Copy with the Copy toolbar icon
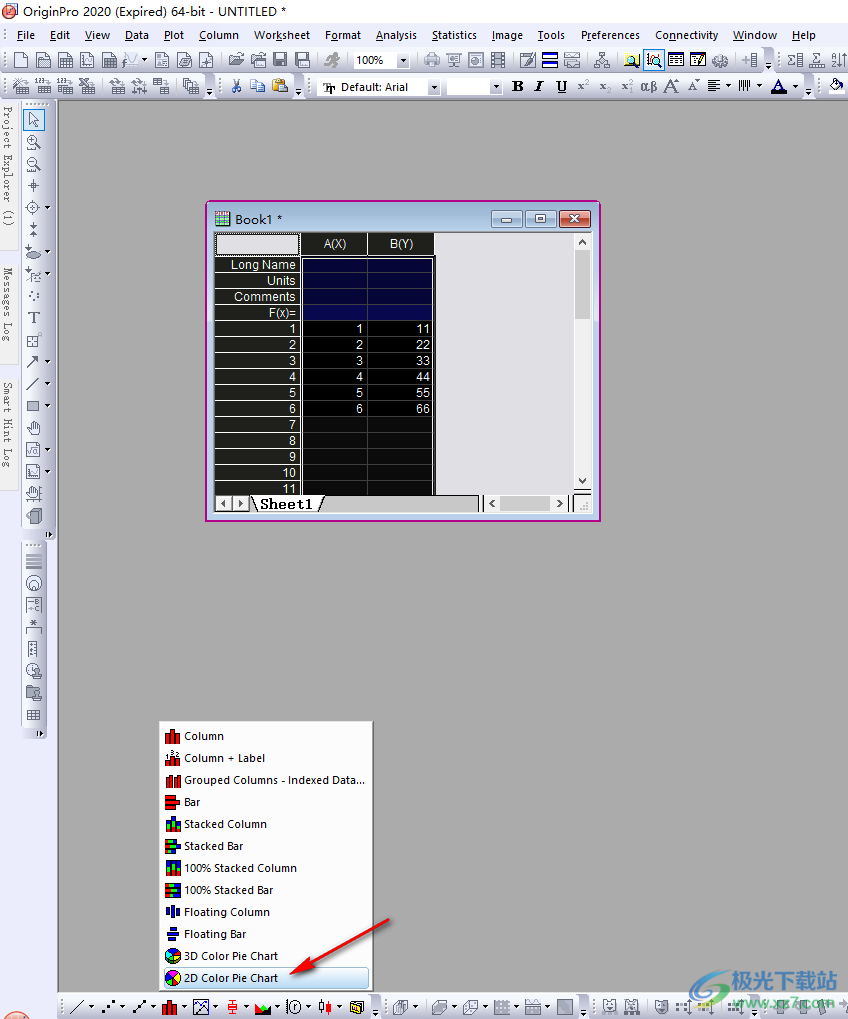 (257, 86)
